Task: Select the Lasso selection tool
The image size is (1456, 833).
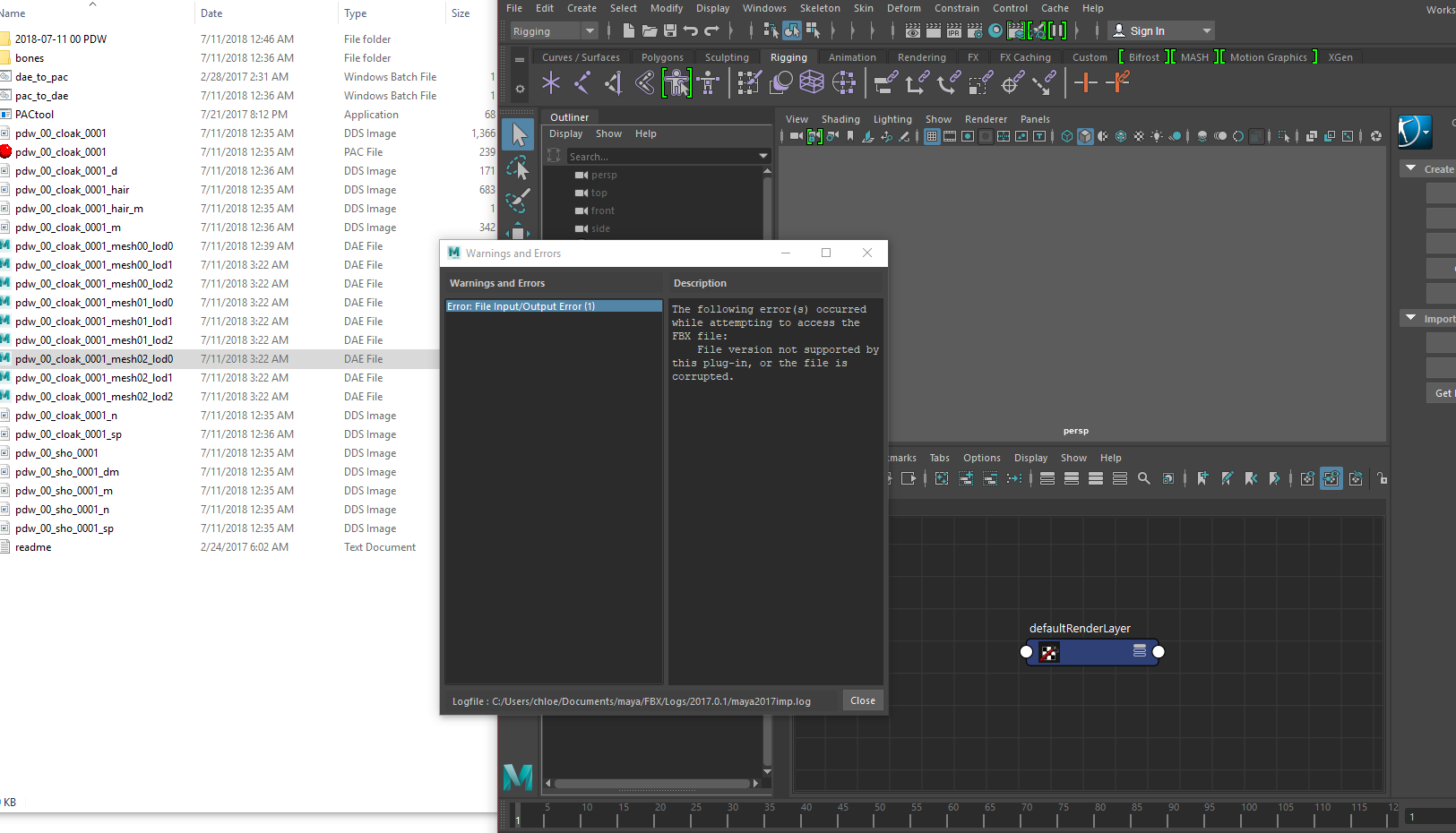Action: (x=519, y=167)
